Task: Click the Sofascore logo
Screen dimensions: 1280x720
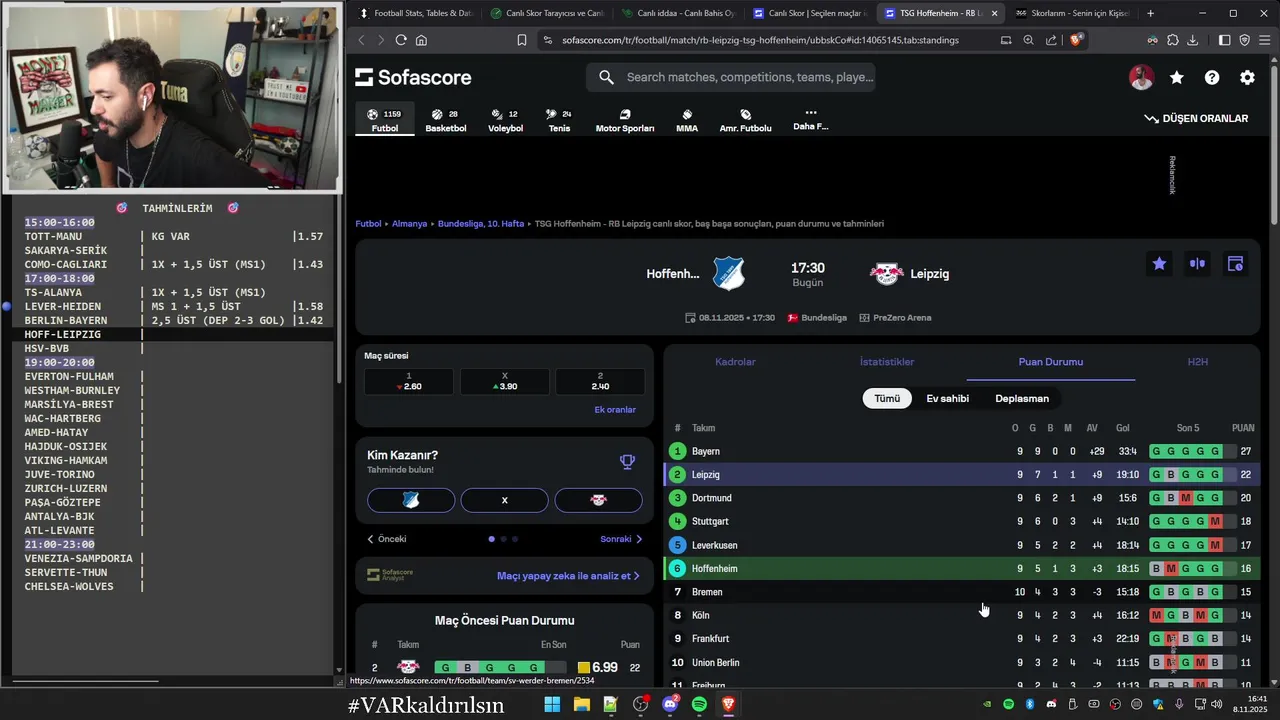Action: [413, 77]
